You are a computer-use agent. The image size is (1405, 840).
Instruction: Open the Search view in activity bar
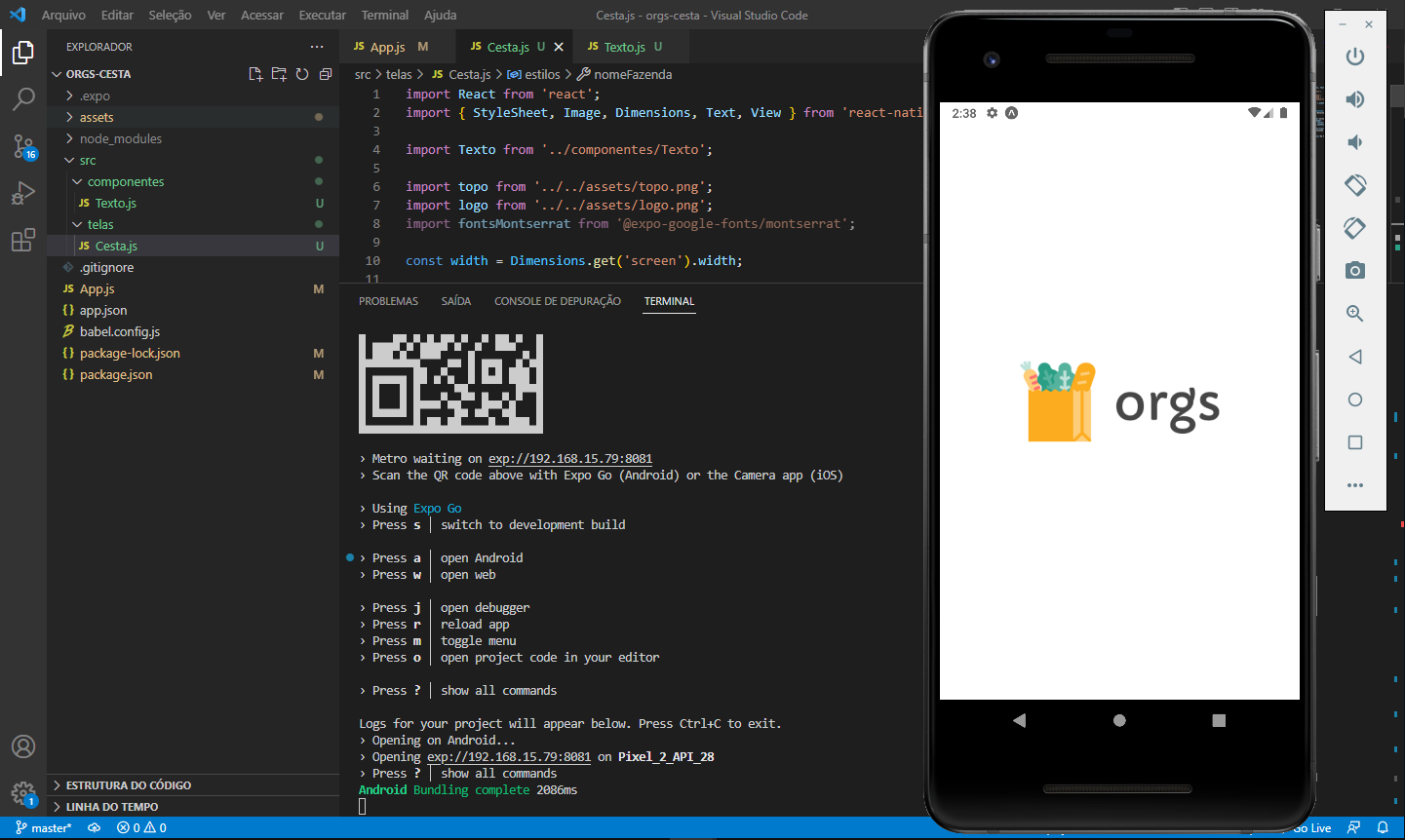pyautogui.click(x=23, y=98)
